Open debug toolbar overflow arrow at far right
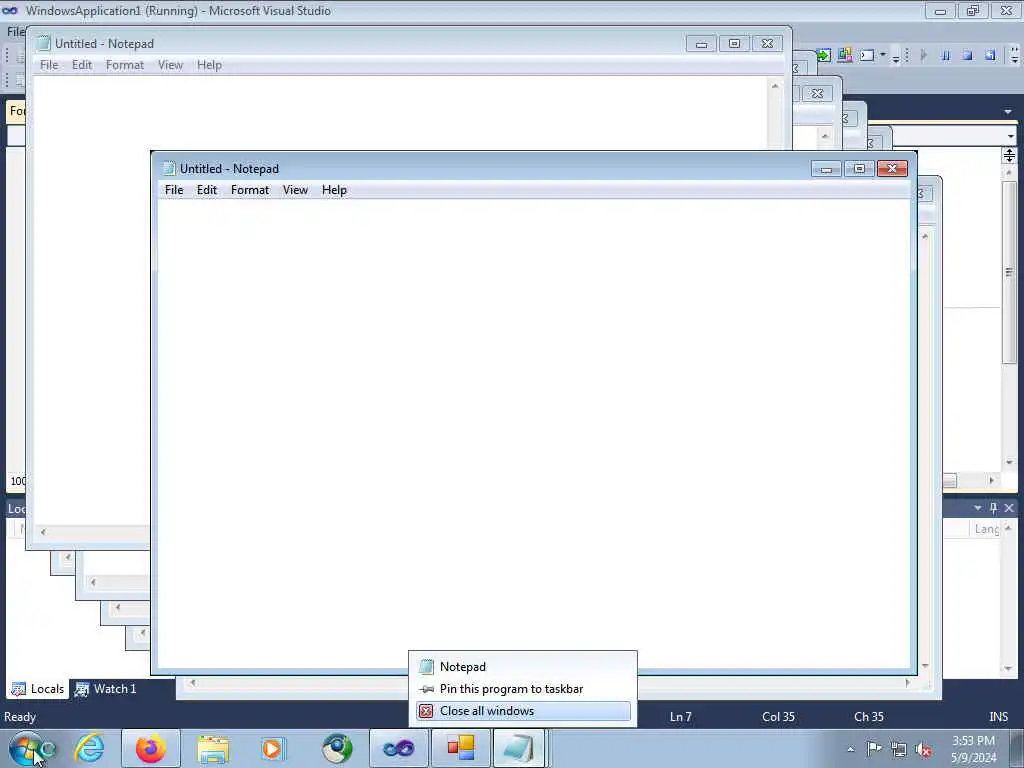Image resolution: width=1024 pixels, height=768 pixels. (1015, 56)
